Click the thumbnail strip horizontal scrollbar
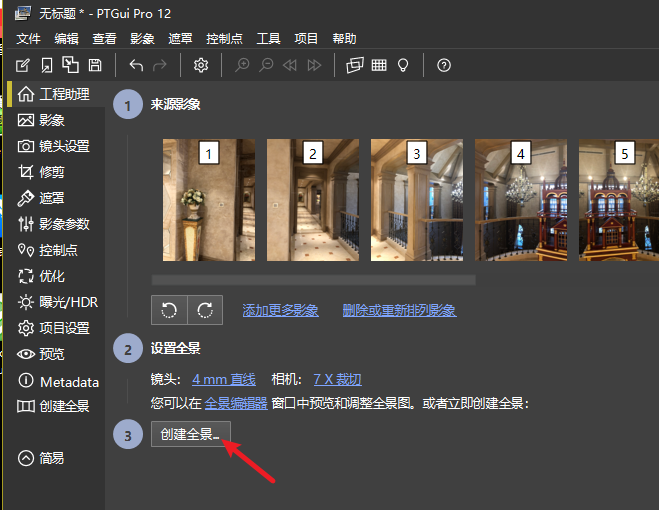 (x=314, y=280)
